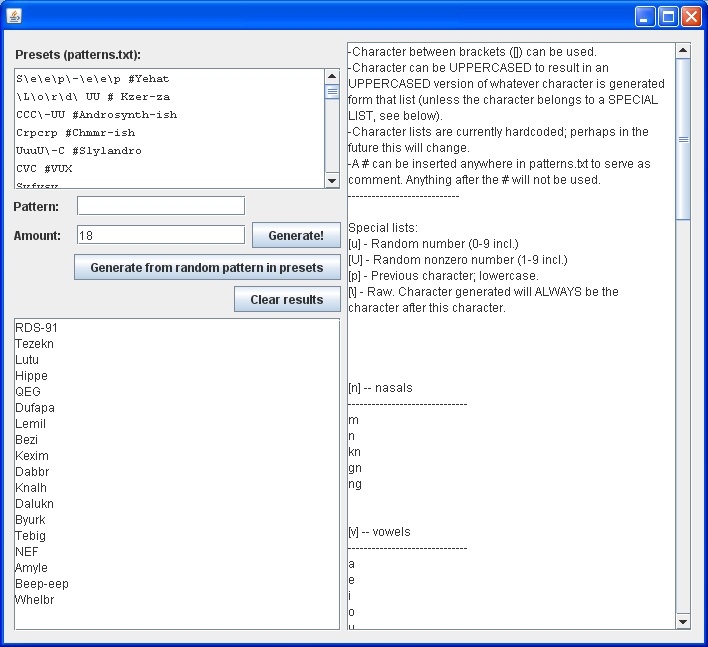
Task: Click the help text scroll up arrow
Action: pos(684,50)
